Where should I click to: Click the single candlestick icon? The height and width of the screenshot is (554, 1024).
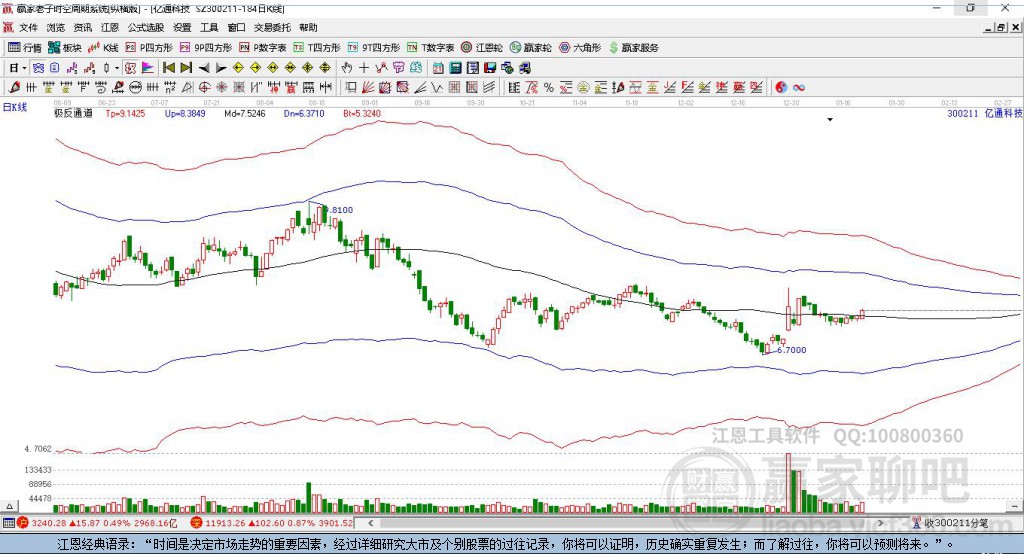(x=106, y=68)
